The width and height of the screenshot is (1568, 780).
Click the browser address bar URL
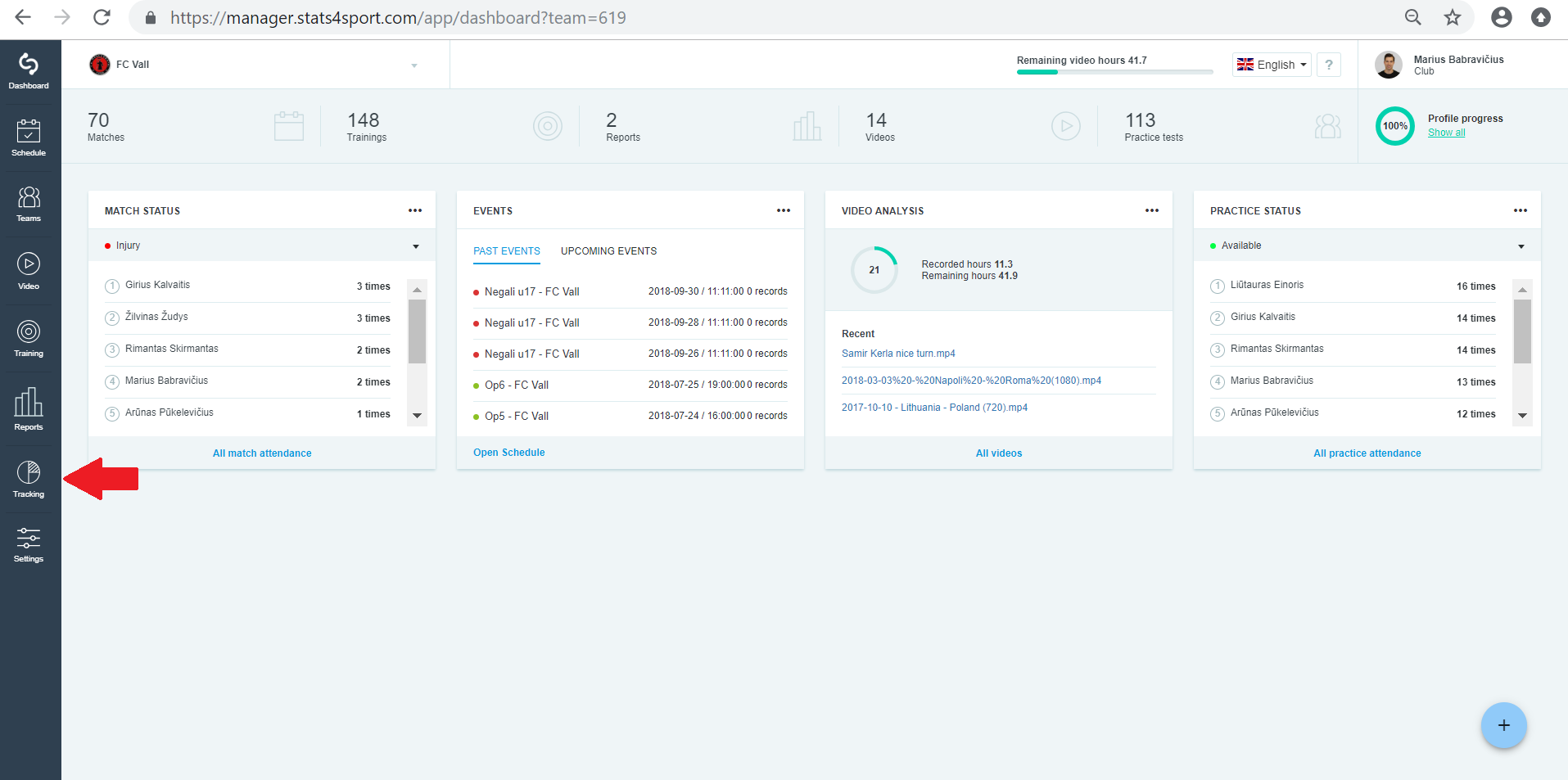coord(398,17)
